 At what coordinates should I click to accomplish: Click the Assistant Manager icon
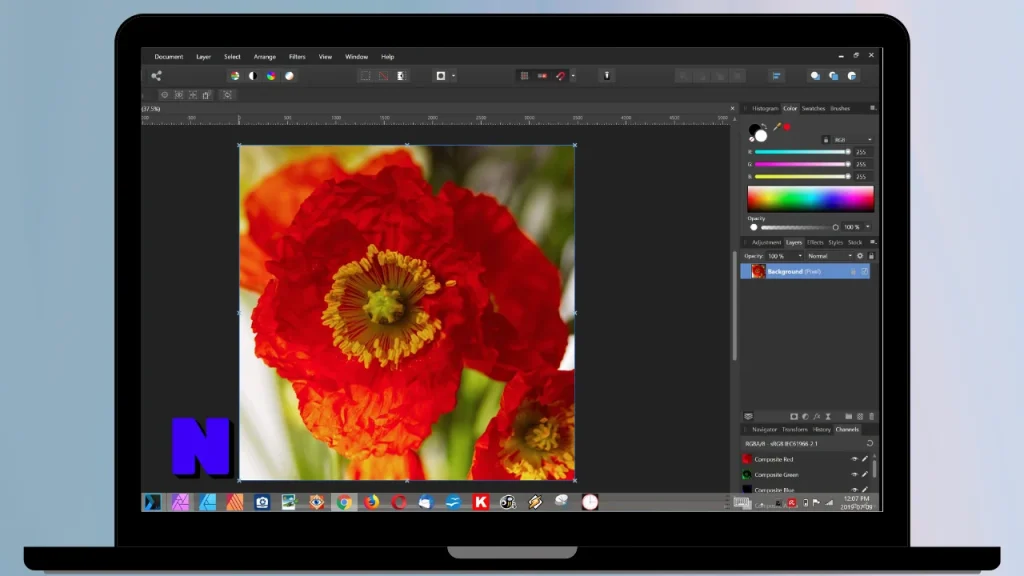point(607,76)
